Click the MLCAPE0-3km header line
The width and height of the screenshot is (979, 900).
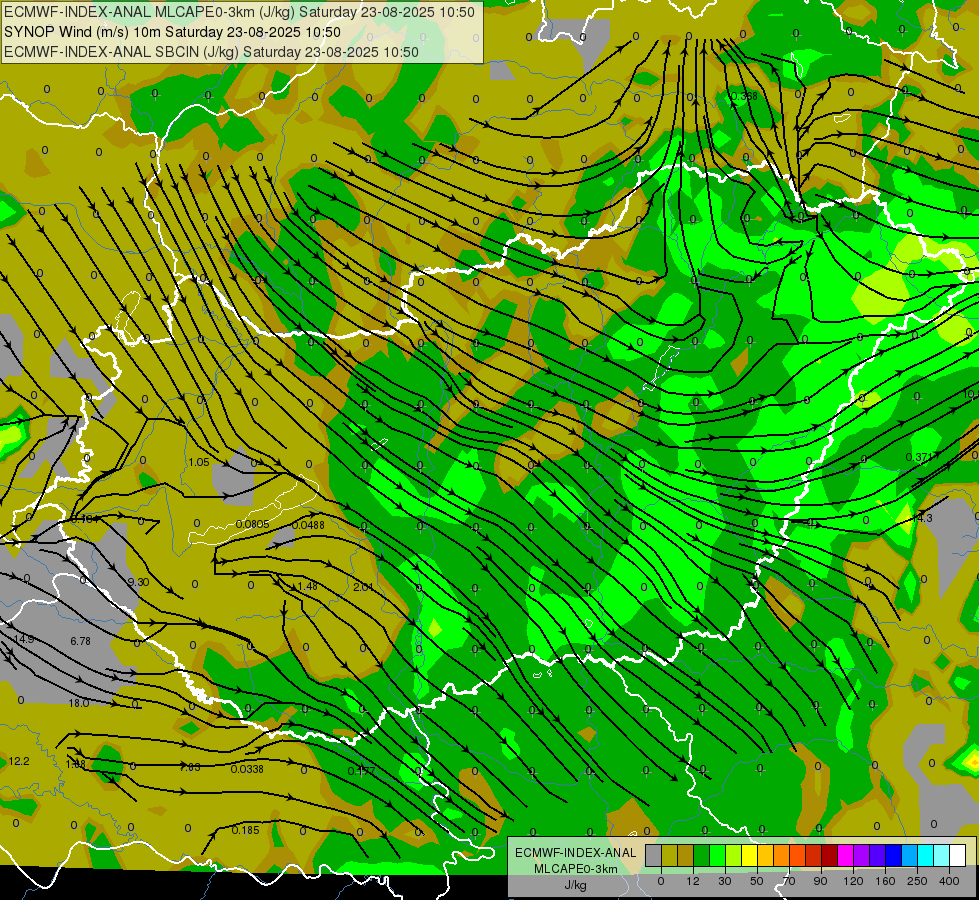pyautogui.click(x=239, y=12)
